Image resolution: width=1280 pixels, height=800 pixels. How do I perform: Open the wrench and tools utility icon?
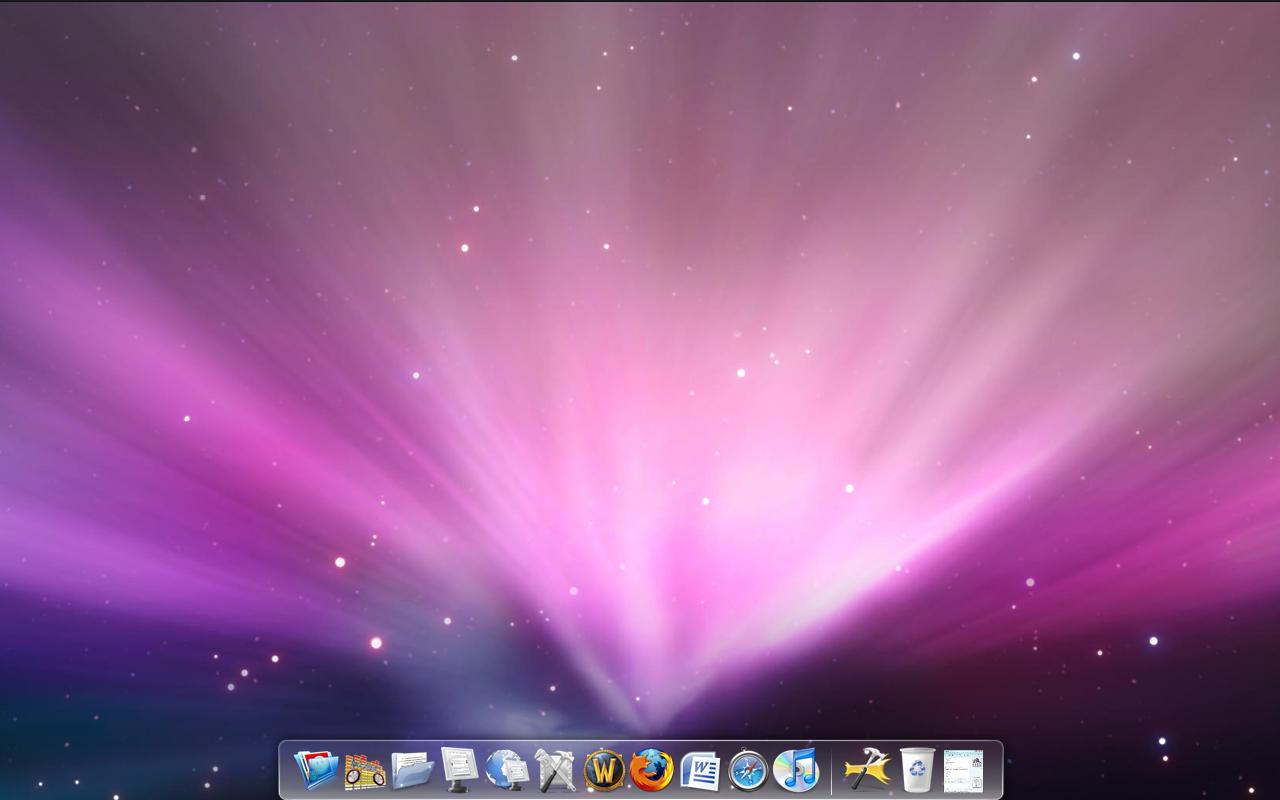[556, 770]
